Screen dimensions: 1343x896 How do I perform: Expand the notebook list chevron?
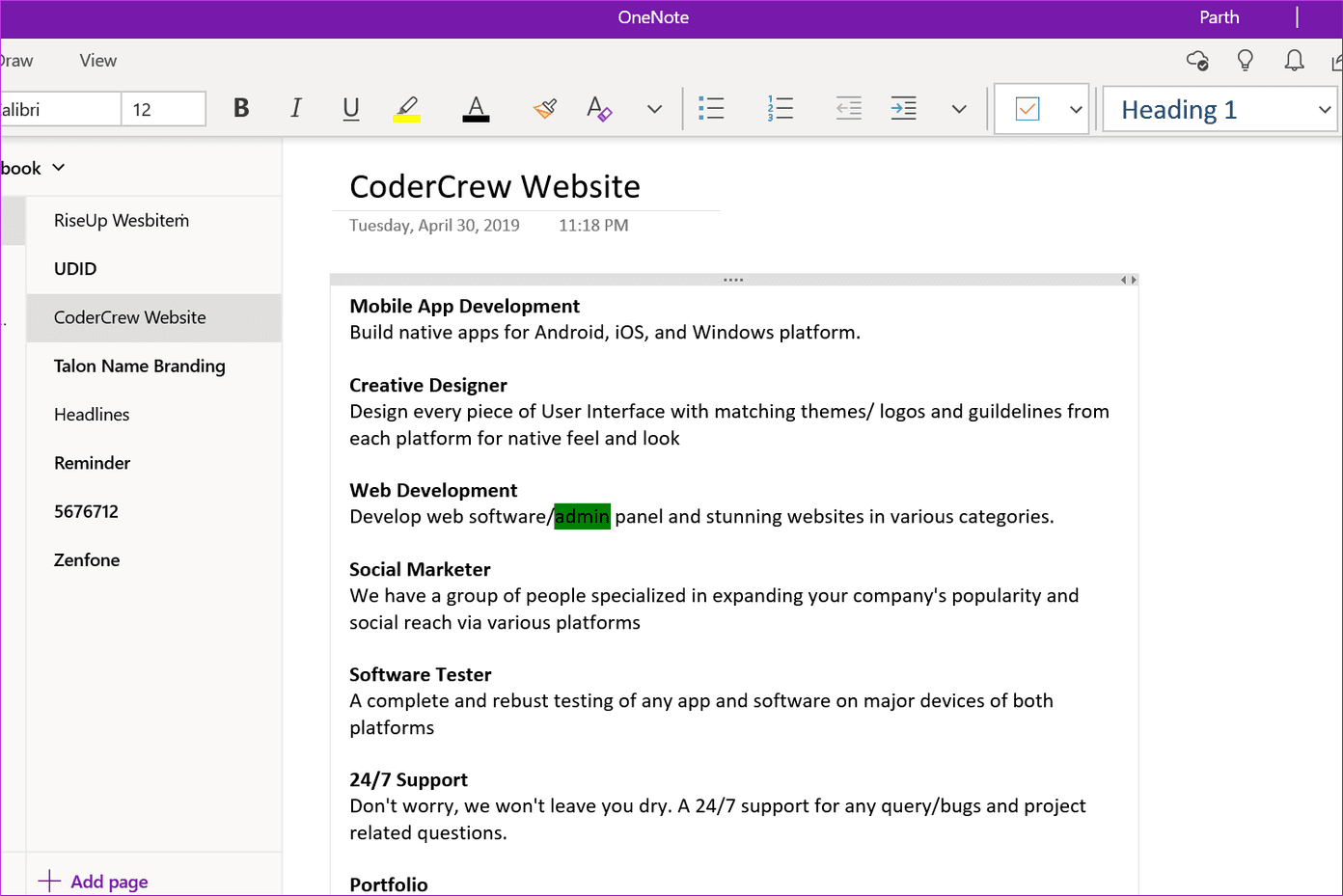[x=59, y=168]
